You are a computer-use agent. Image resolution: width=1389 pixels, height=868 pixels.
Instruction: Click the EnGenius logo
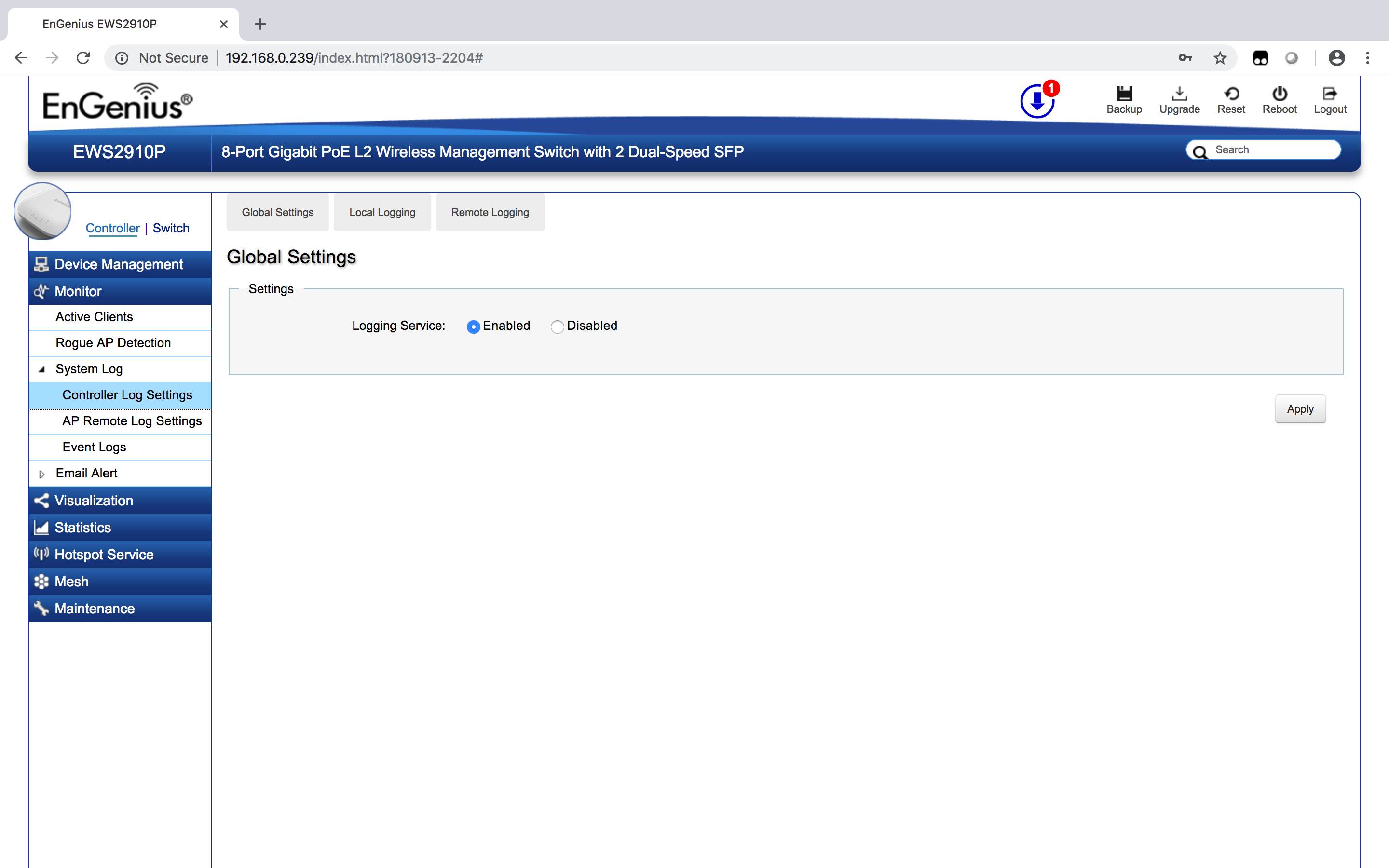[118, 102]
